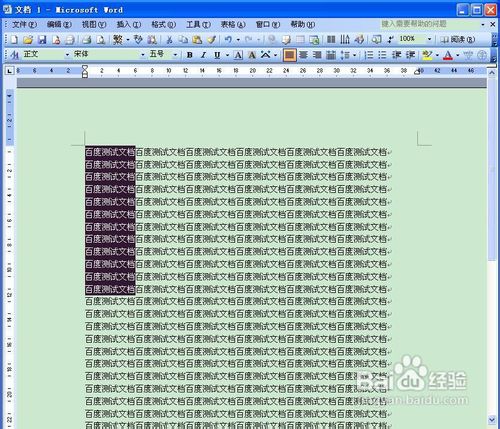Click the 繁 Chinese conversion icon

pos(118,40)
